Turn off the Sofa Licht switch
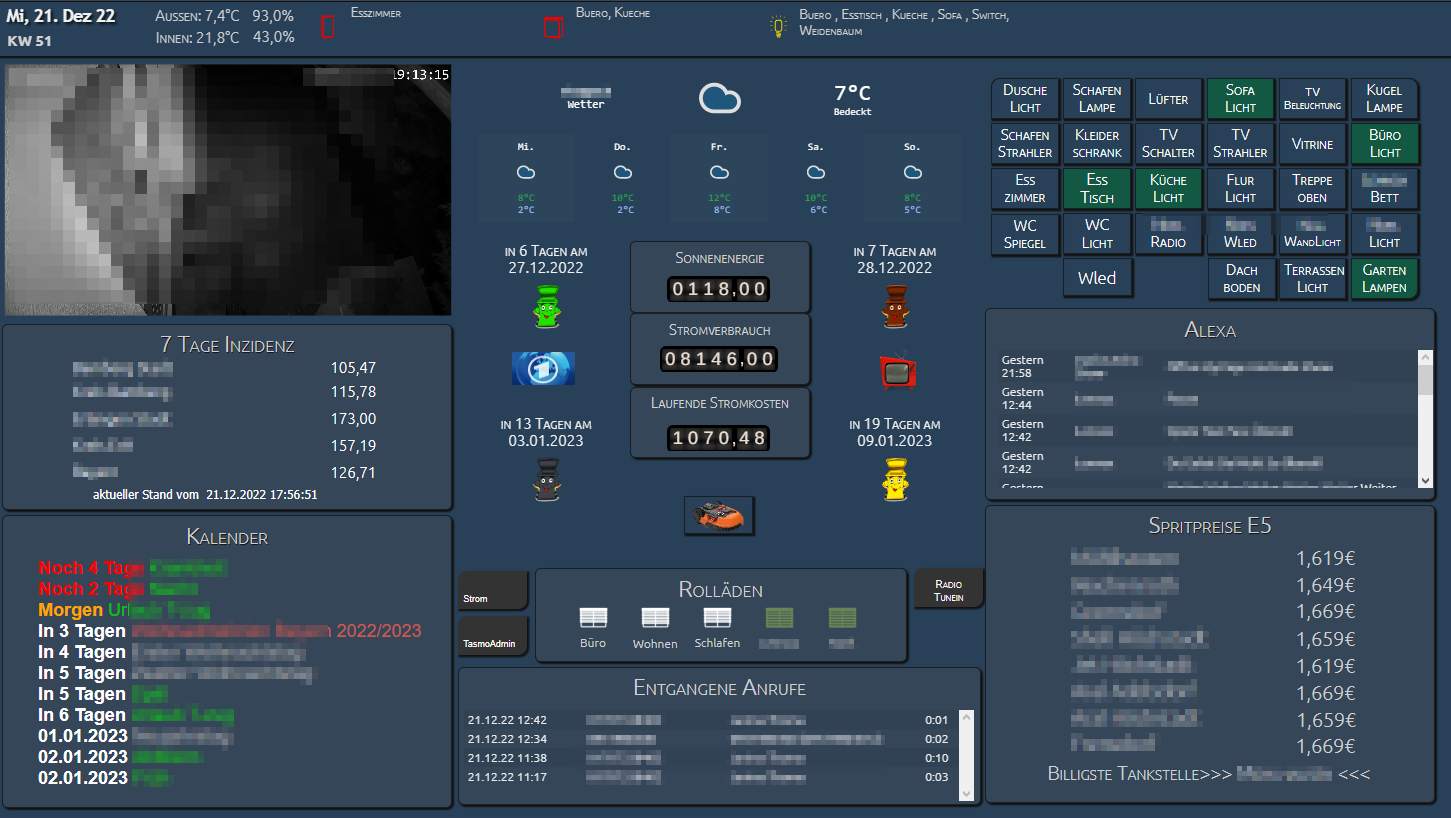Image resolution: width=1451 pixels, height=818 pixels. [x=1240, y=99]
